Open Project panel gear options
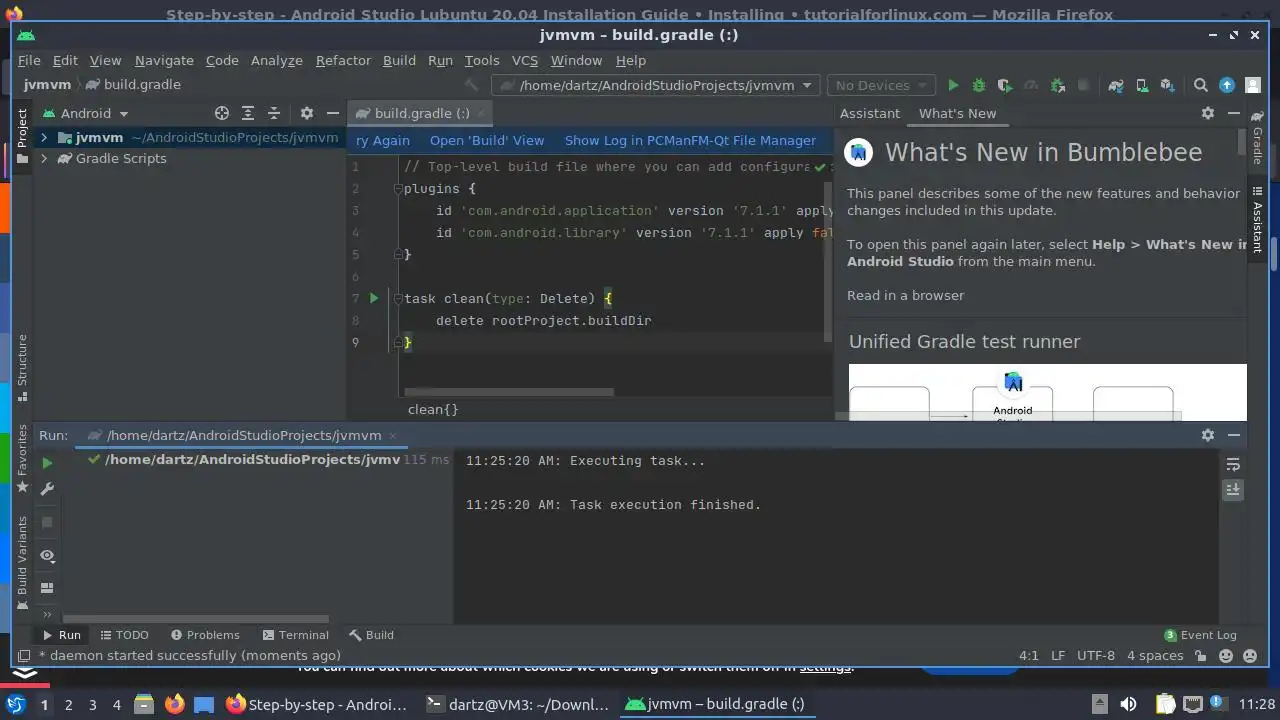The image size is (1280, 720). [307, 113]
